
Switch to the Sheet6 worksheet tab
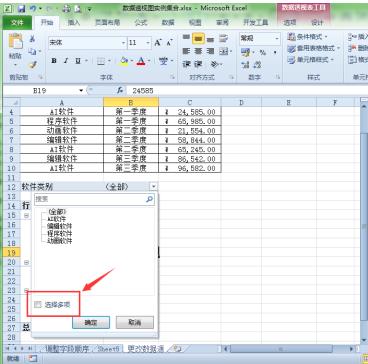[108, 349]
